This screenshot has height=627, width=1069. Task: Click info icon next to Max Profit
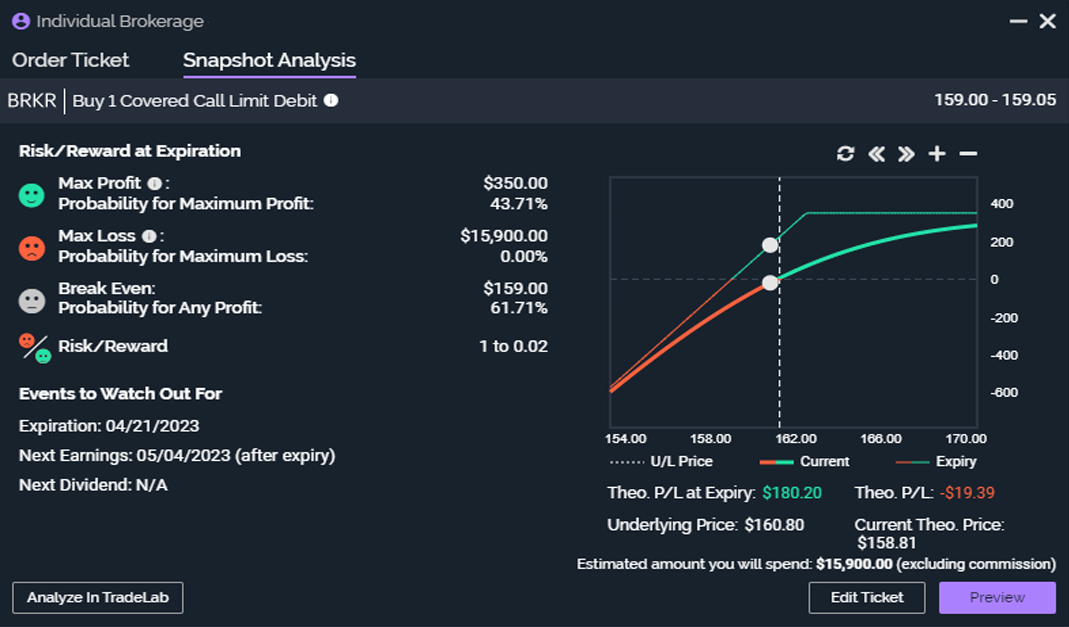tap(154, 184)
